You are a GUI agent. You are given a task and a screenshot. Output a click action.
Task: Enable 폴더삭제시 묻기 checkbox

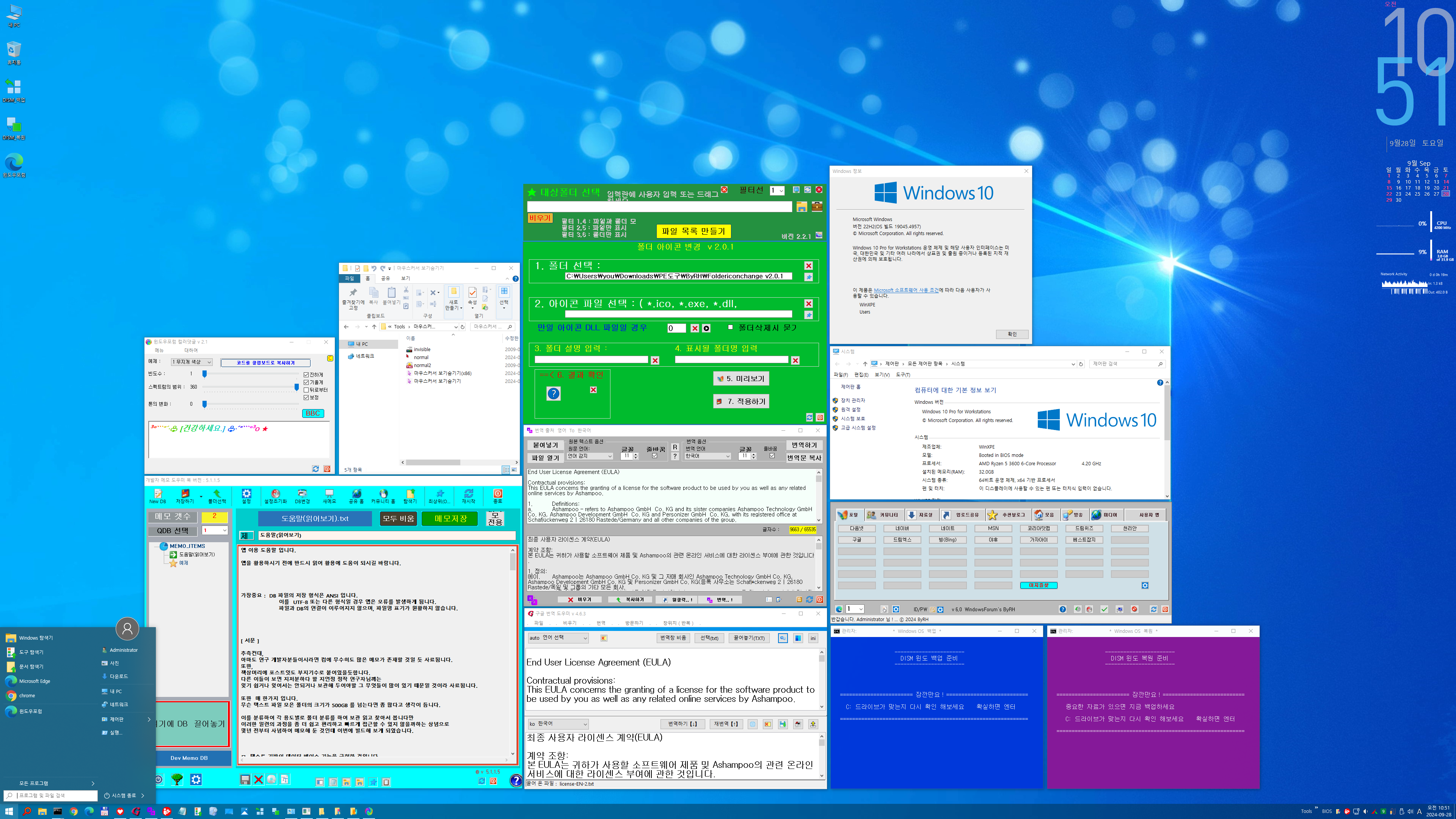730,327
